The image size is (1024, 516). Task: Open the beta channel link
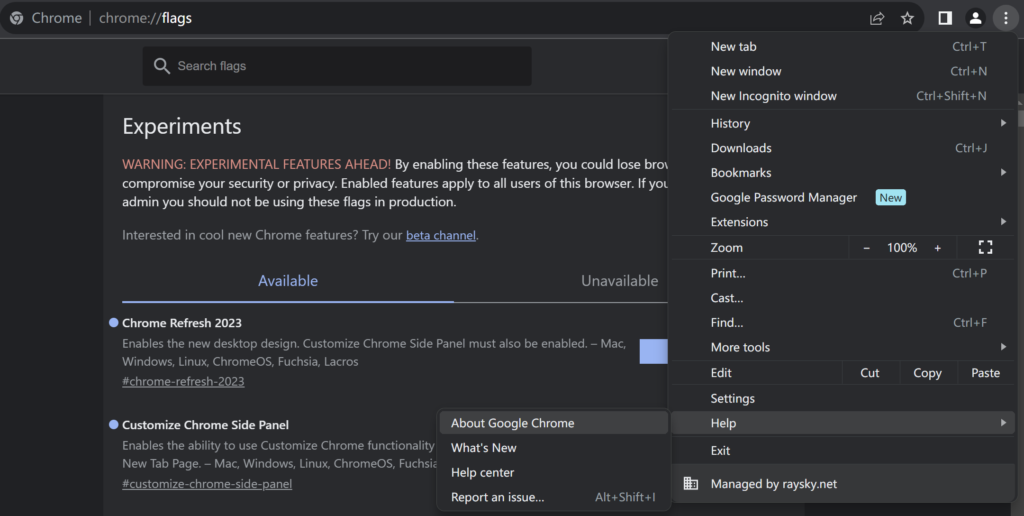click(440, 236)
